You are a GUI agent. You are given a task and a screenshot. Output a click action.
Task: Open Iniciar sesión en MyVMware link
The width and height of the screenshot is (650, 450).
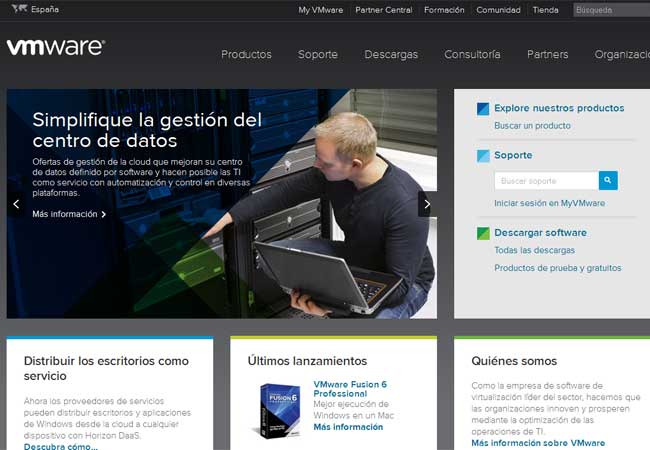550,203
